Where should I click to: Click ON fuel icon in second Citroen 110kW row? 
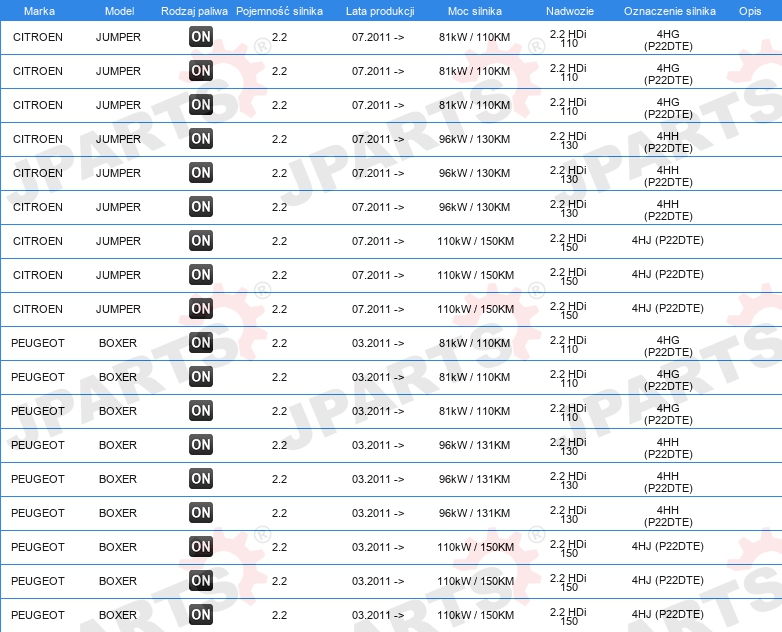coord(201,274)
